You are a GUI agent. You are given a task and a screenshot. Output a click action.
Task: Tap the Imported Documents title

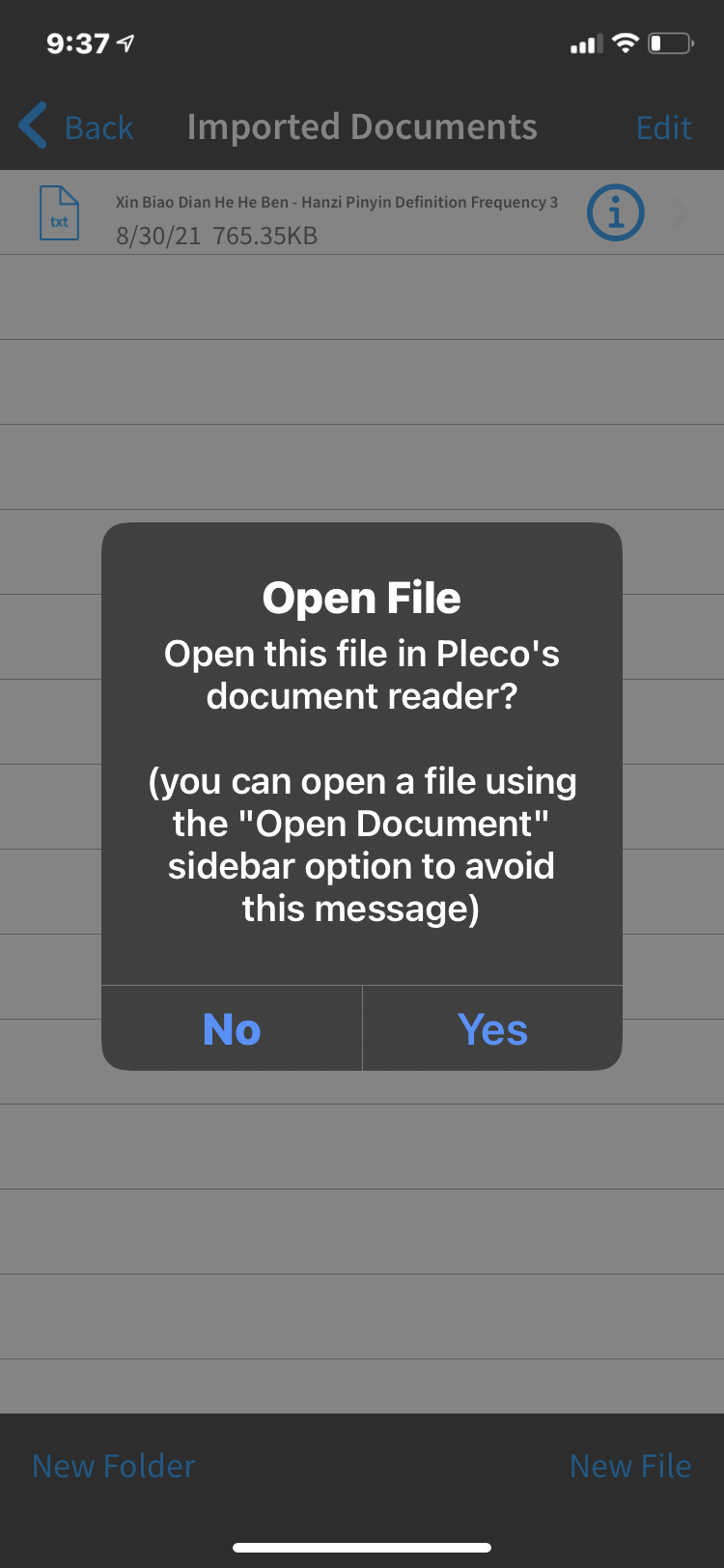pyautogui.click(x=362, y=126)
